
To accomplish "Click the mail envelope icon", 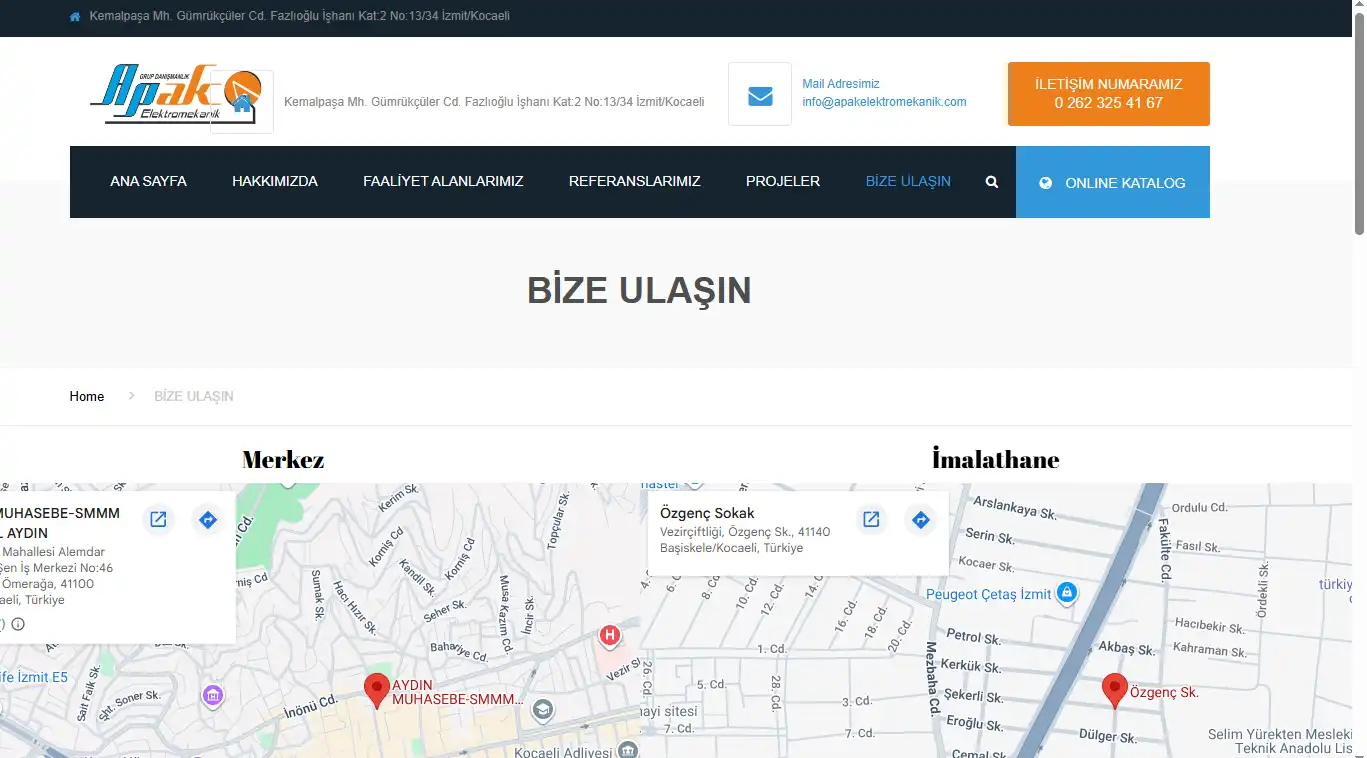I will pyautogui.click(x=760, y=95).
